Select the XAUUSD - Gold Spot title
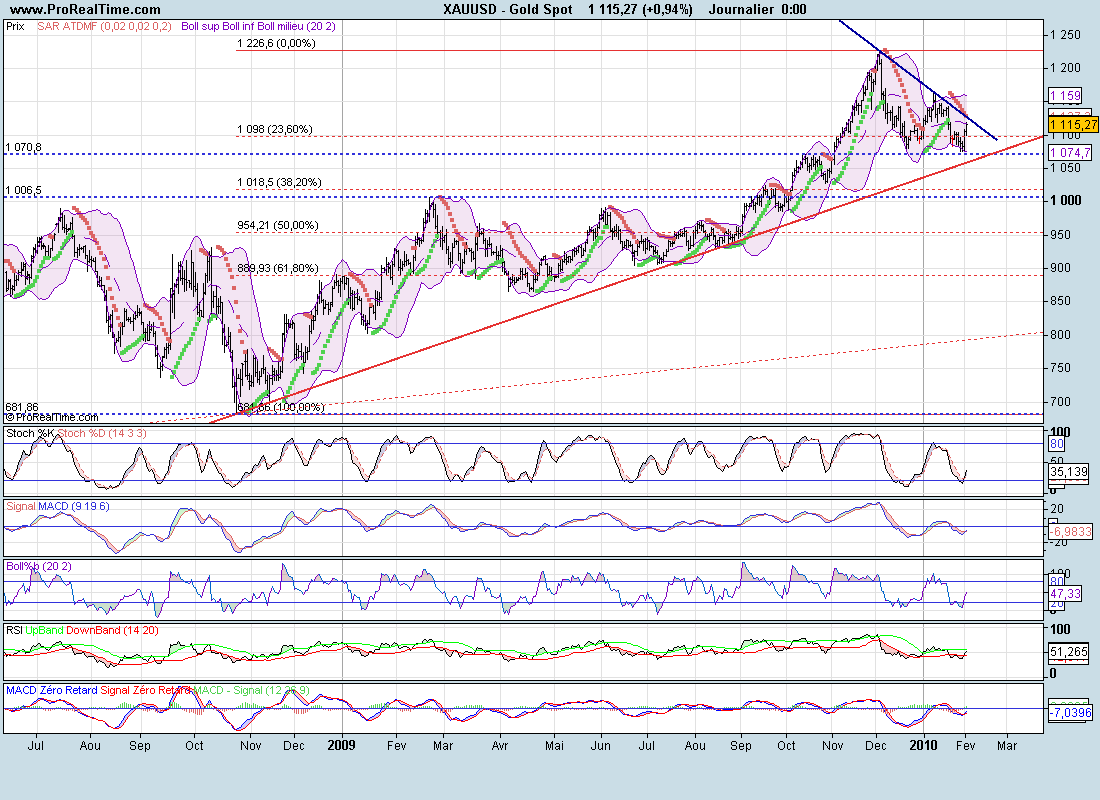This screenshot has width=1100, height=800. tap(508, 10)
